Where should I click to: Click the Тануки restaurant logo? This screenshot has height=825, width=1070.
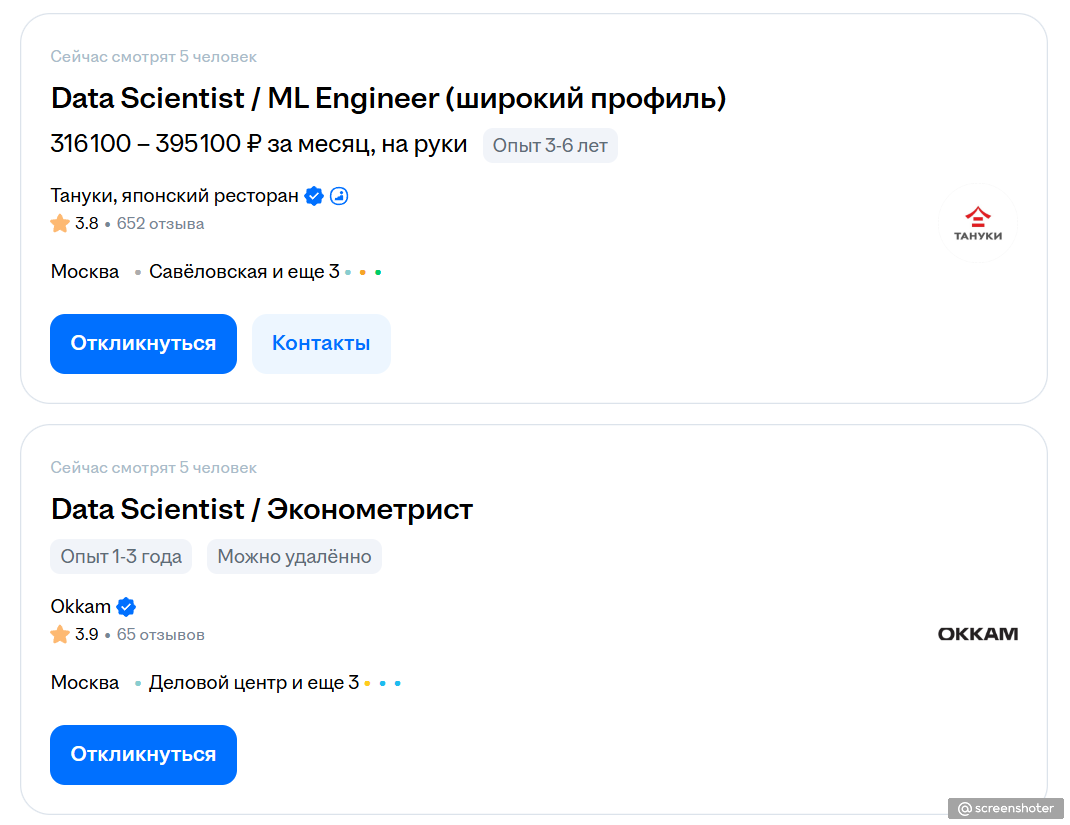point(977,224)
